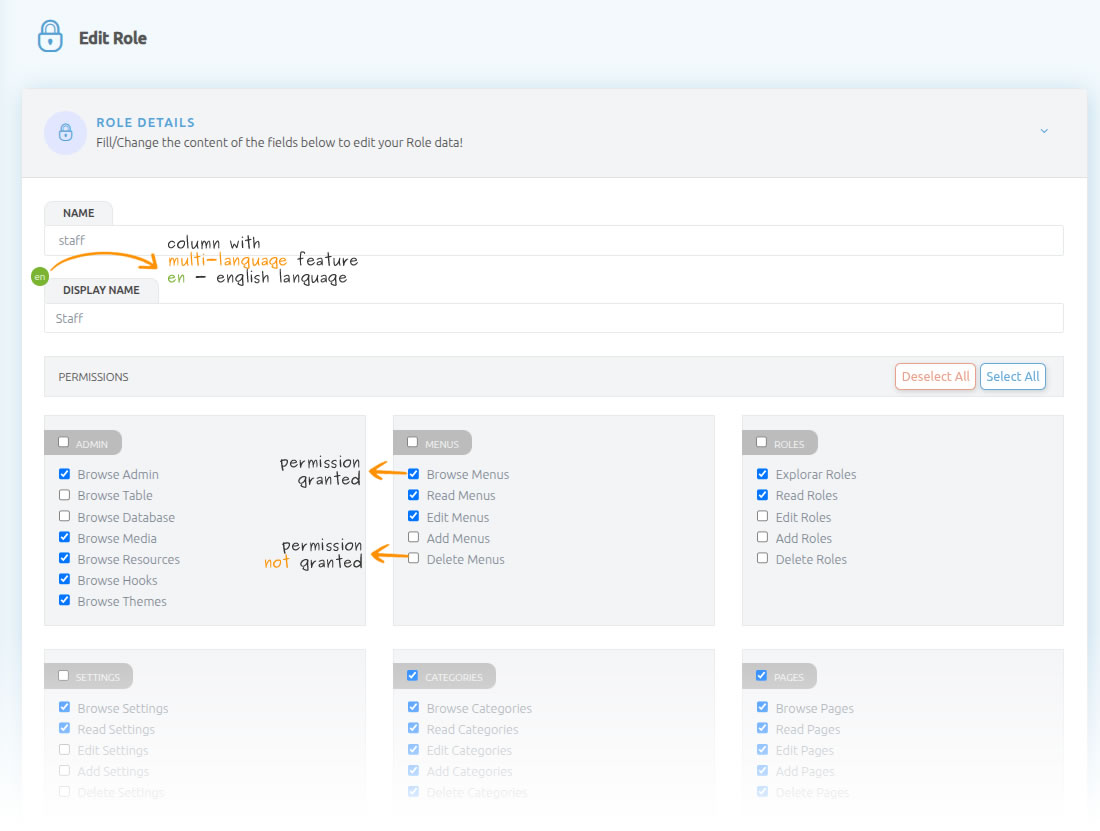Focus the Name input containing staff
Screen dimensions: 1100x831
coord(554,241)
